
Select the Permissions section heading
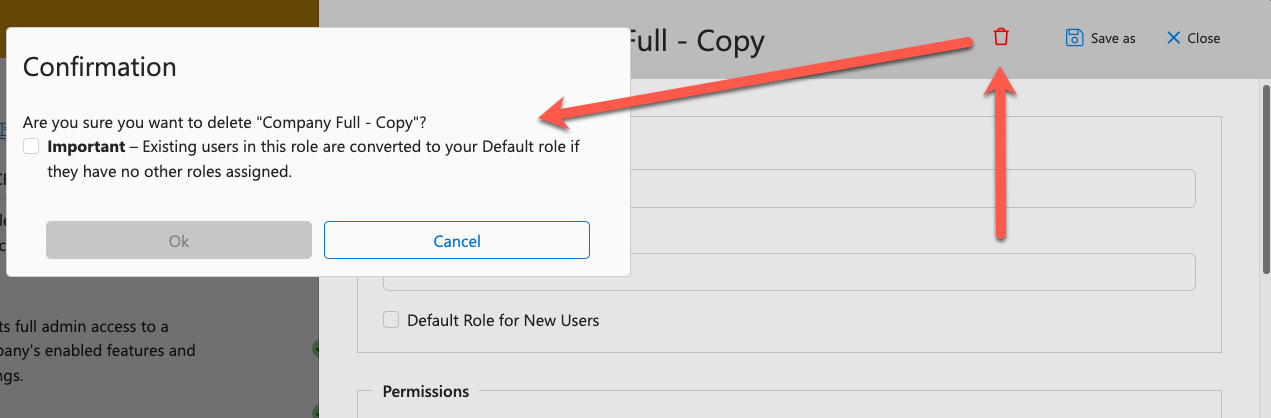(426, 391)
